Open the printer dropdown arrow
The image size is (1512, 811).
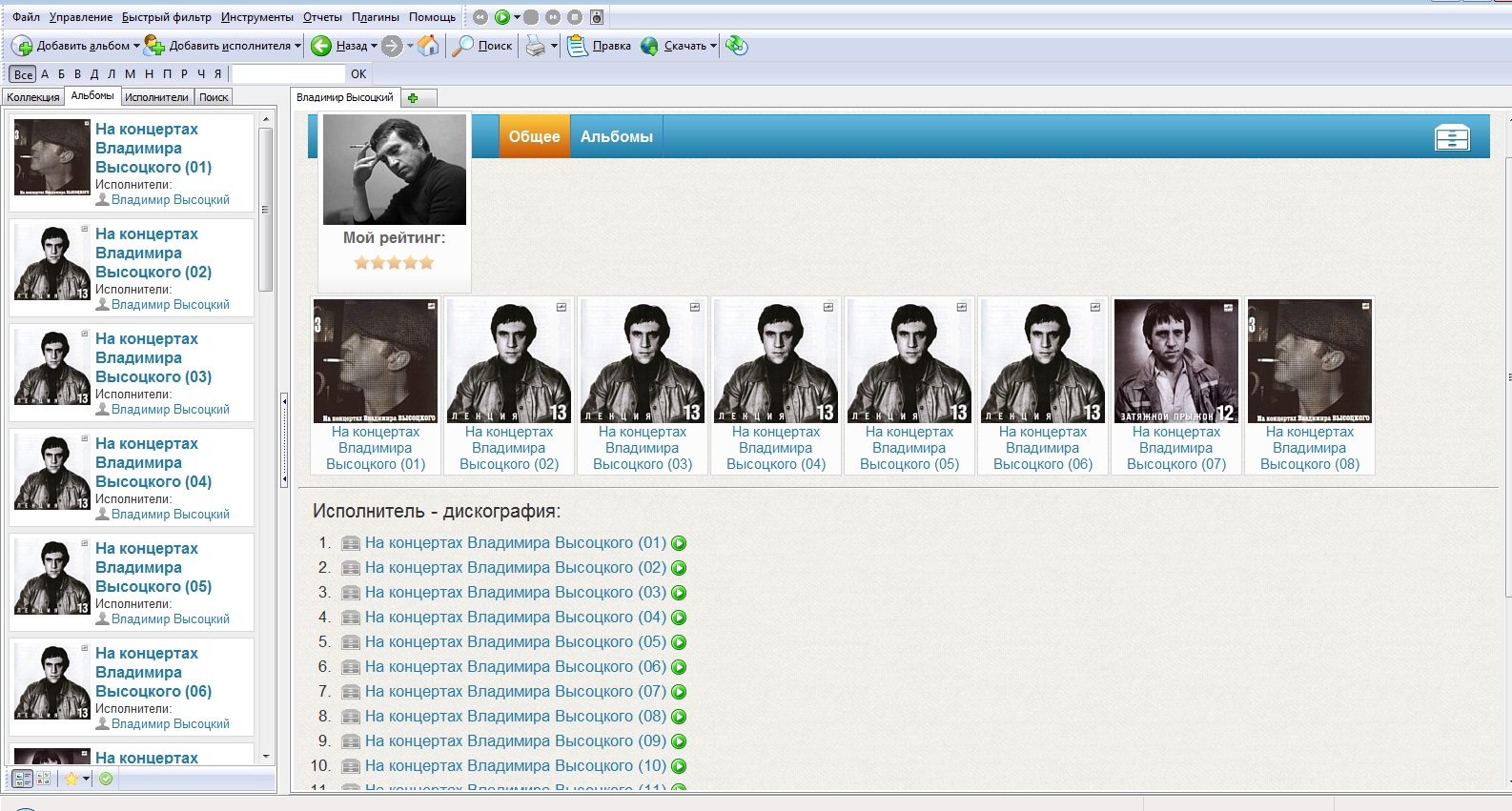click(554, 46)
